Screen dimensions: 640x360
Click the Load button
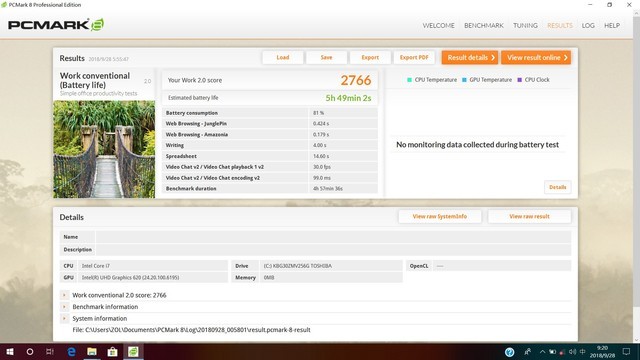(x=283, y=58)
